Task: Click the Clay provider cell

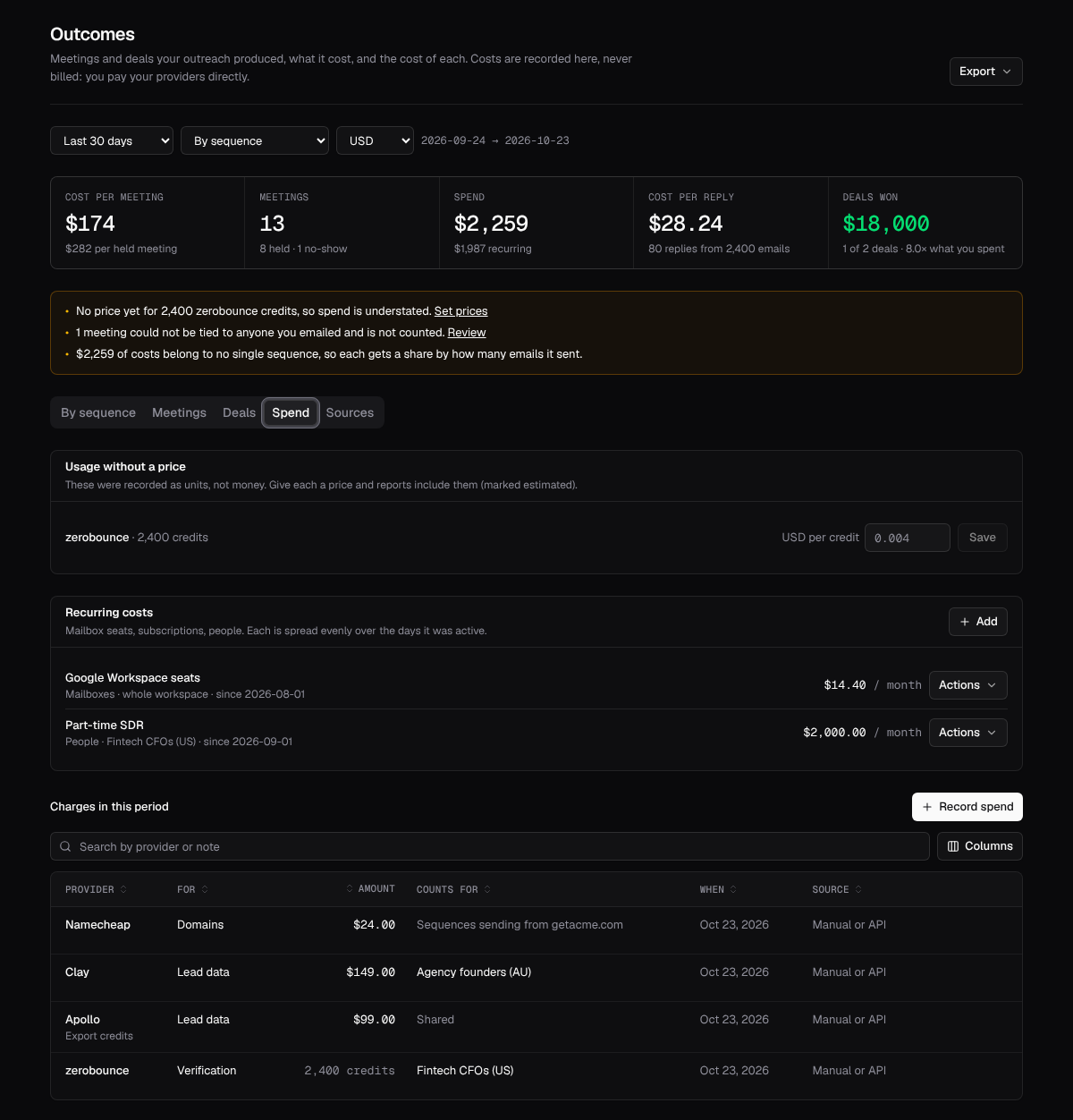Action: (77, 972)
